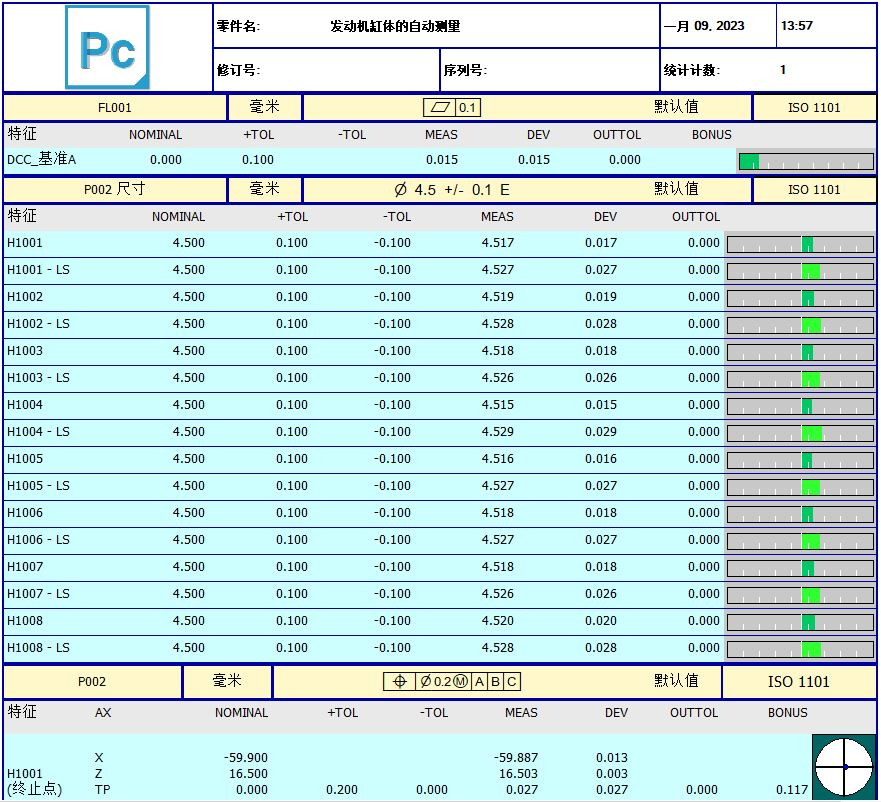Click the flatness symbol in FL001 header
The height and width of the screenshot is (802, 881).
pyautogui.click(x=439, y=108)
